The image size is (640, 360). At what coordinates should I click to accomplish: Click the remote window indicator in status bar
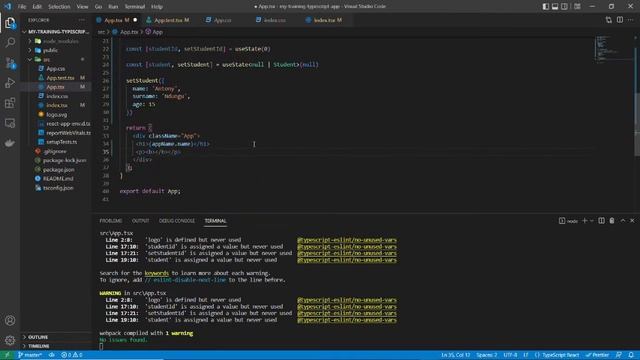(x=7, y=355)
